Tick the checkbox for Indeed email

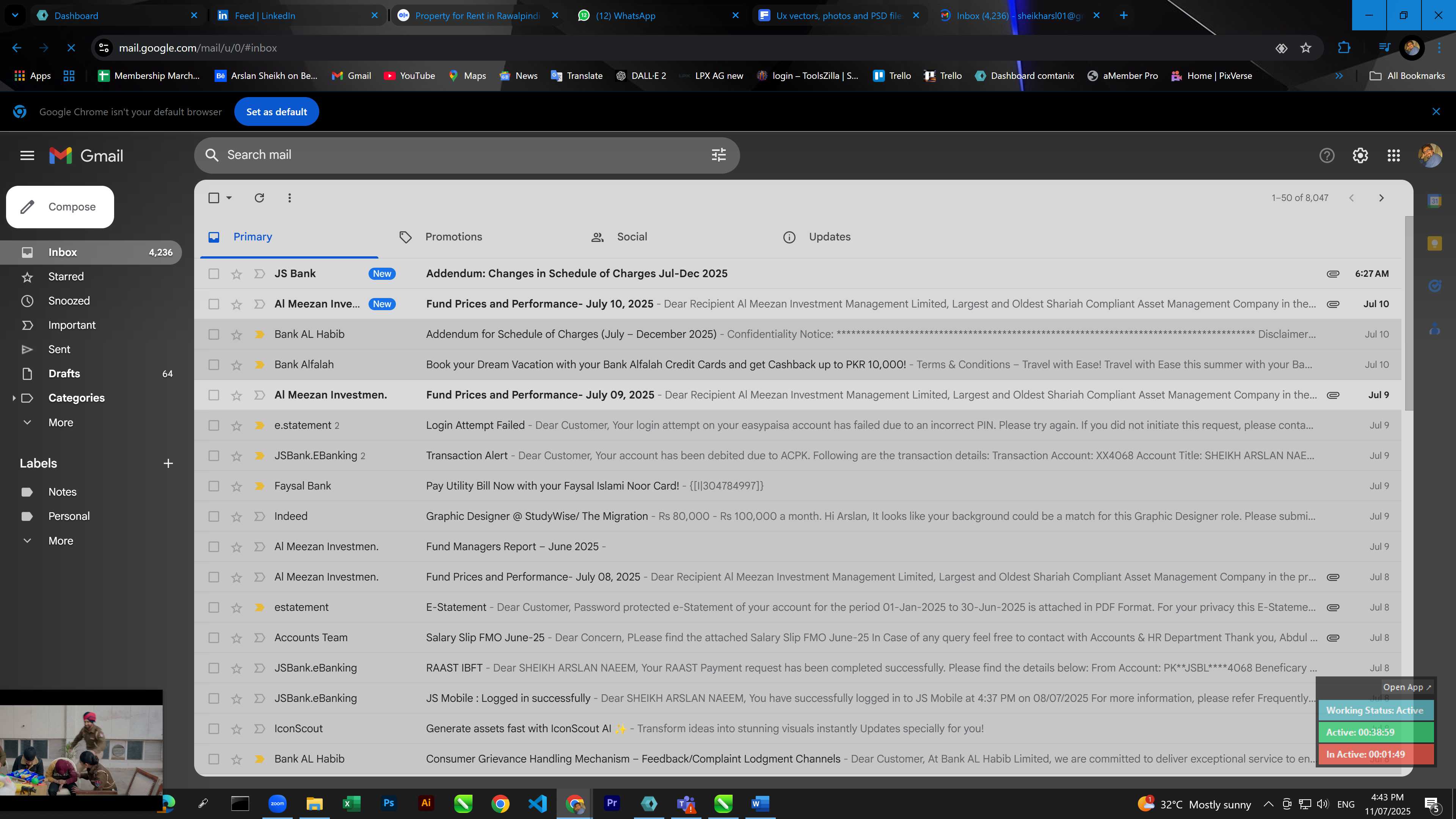[x=213, y=516]
